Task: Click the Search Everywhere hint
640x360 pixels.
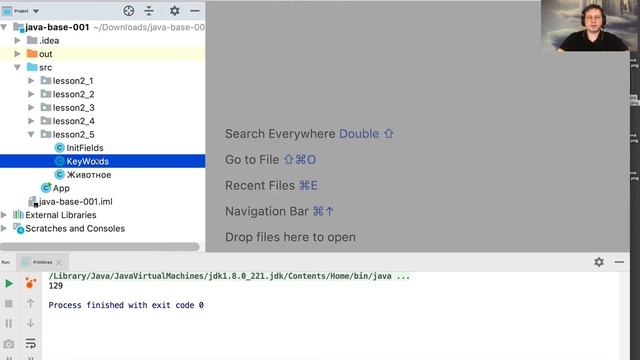Action: point(309,134)
